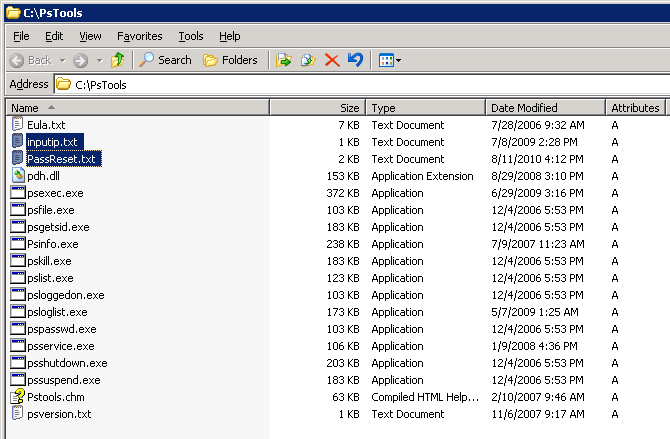The width and height of the screenshot is (670, 439).
Task: Click the file name pspasswd.exe
Action: pos(62,329)
